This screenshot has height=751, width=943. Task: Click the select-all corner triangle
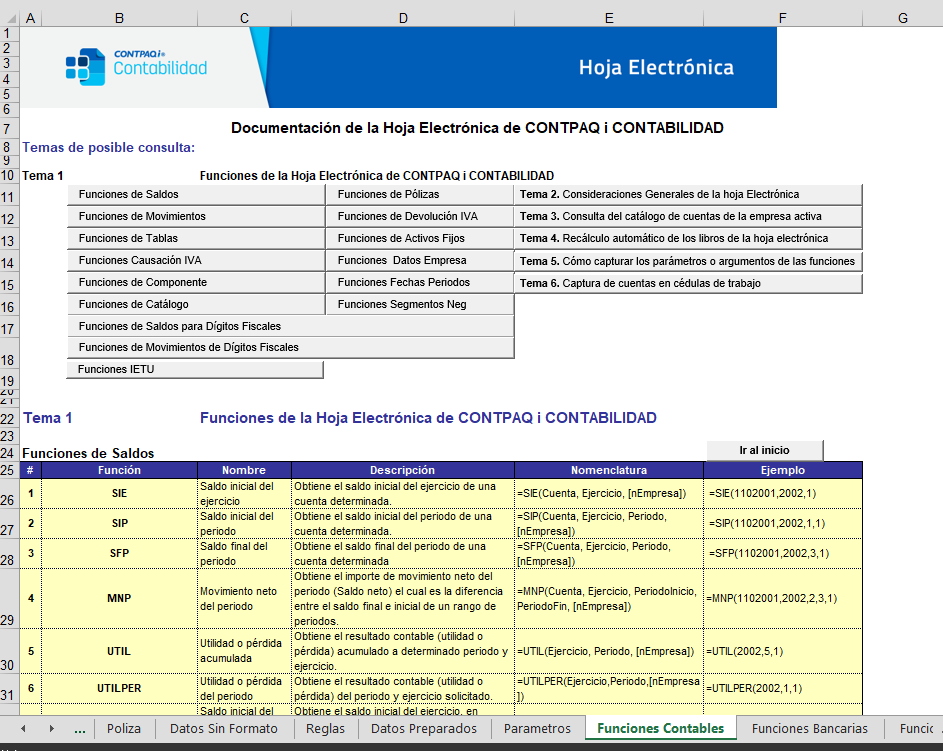pos(11,19)
